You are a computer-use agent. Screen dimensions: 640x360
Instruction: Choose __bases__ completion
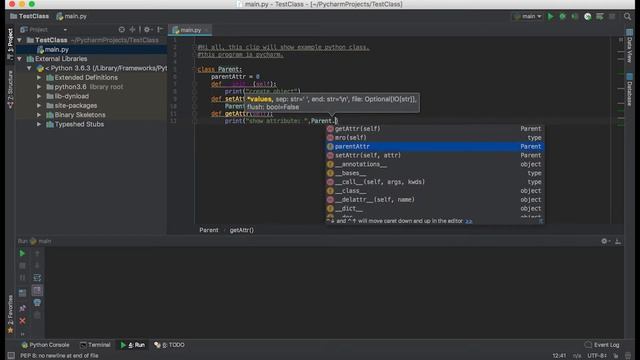pyautogui.click(x=435, y=173)
